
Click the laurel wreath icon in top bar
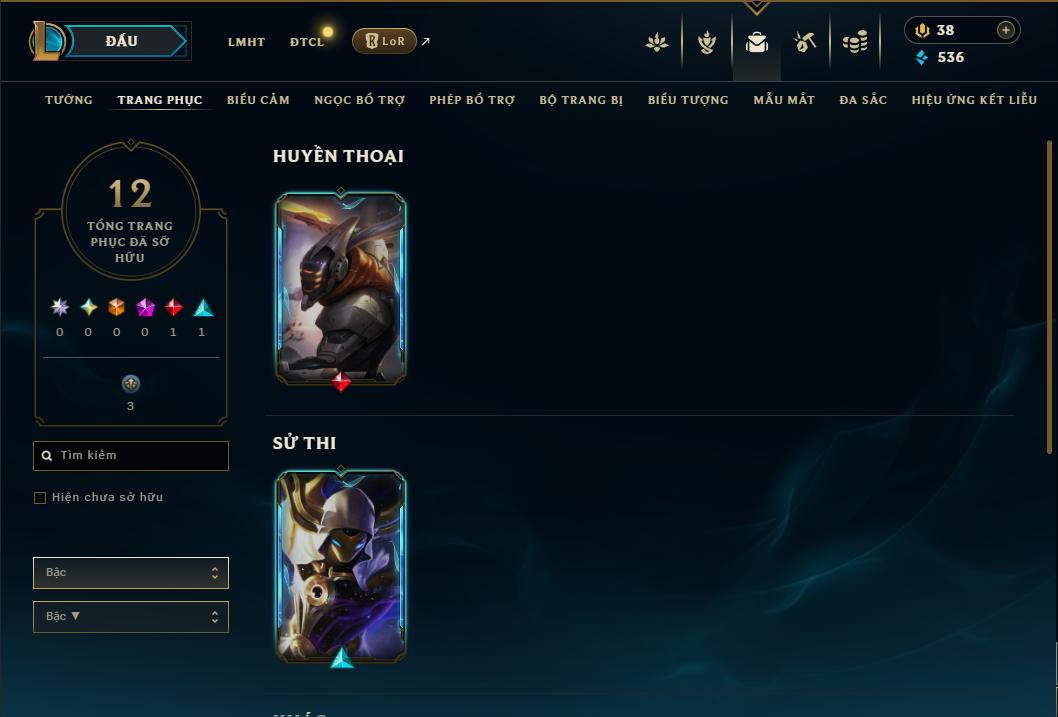(x=706, y=42)
